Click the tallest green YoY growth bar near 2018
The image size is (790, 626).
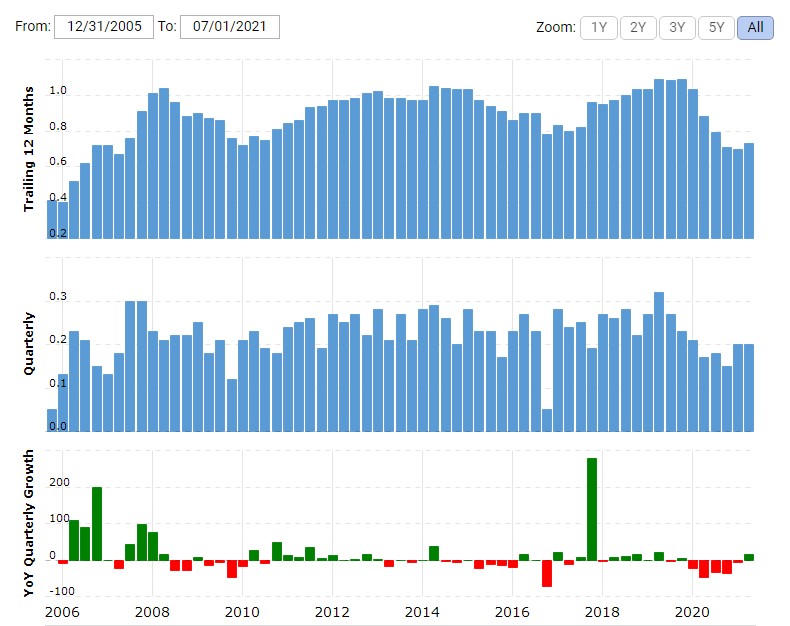click(x=592, y=509)
